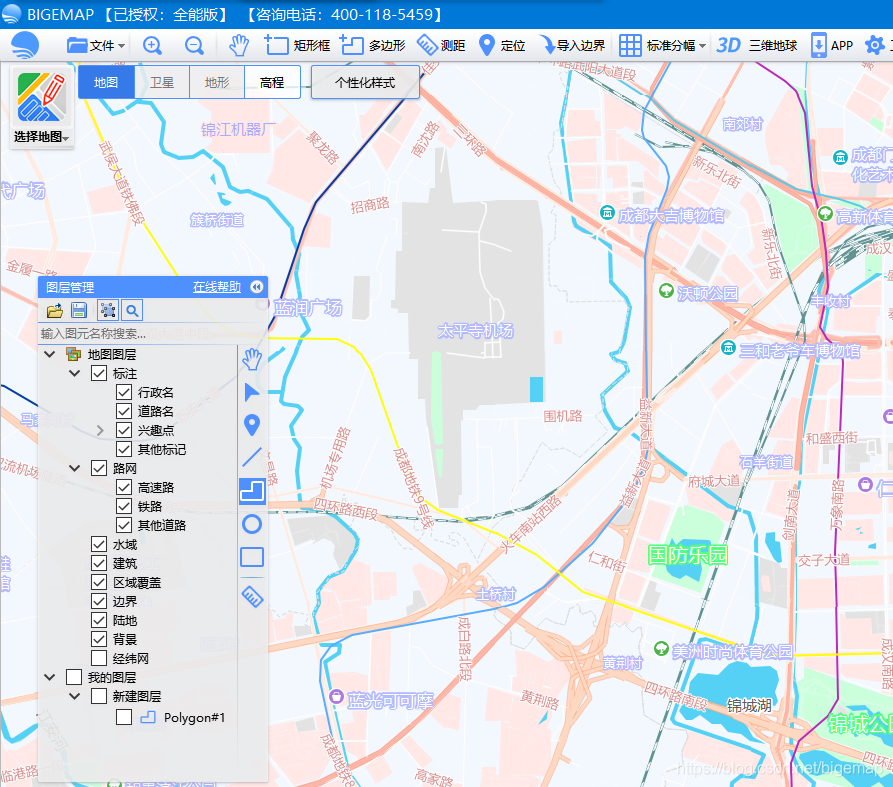893x787 pixels.
Task: Collapse the 我的图层 tree node
Action: click(50, 677)
